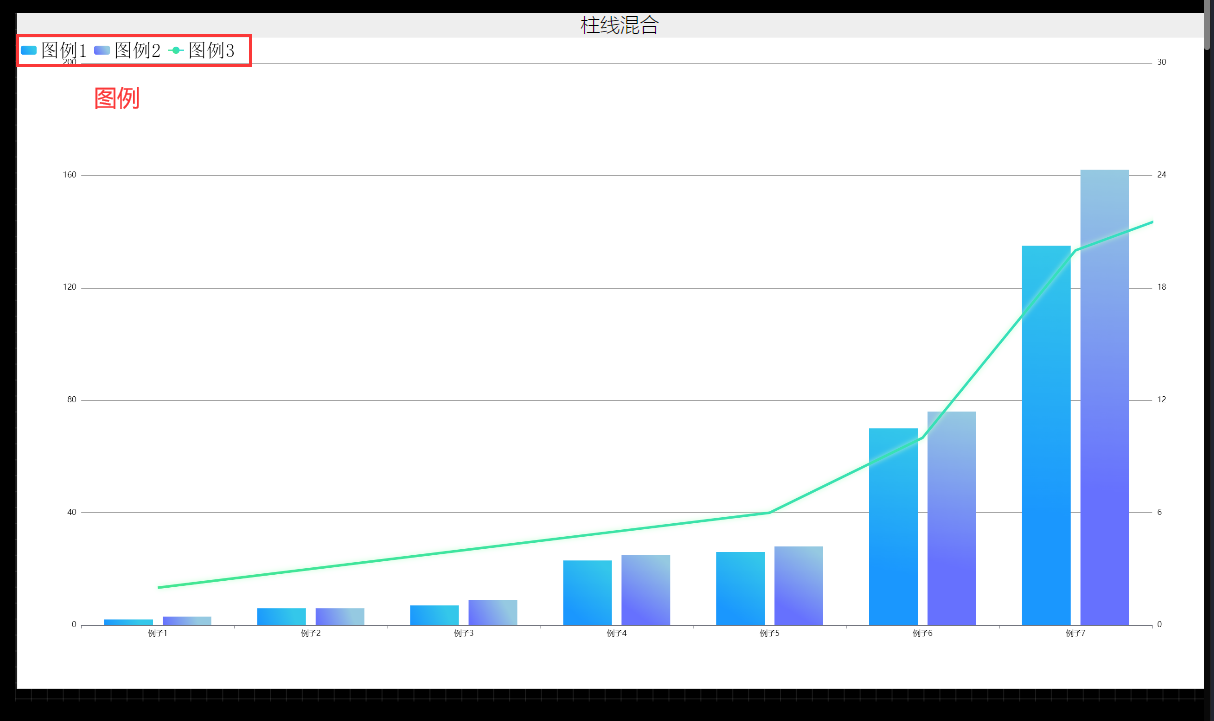Toggle the 图例1 series label

64,51
